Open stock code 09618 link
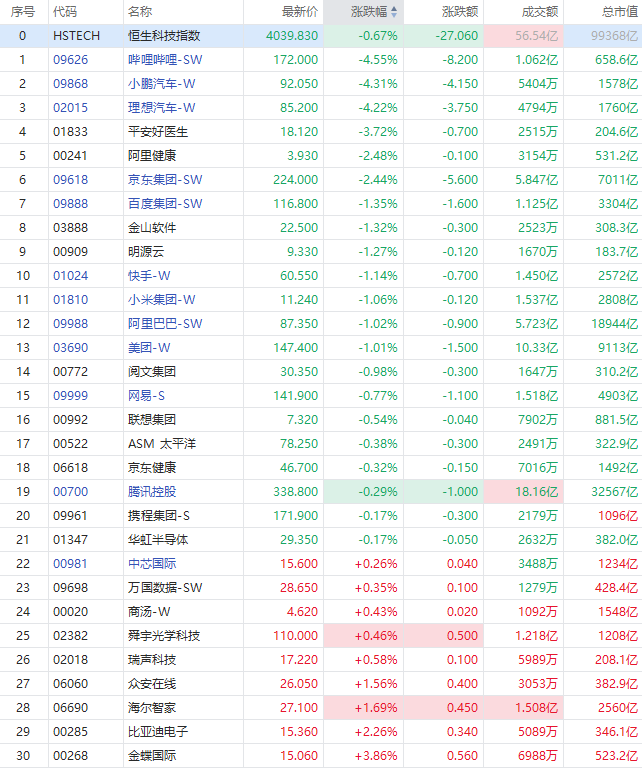The height and width of the screenshot is (769, 642). tap(71, 180)
